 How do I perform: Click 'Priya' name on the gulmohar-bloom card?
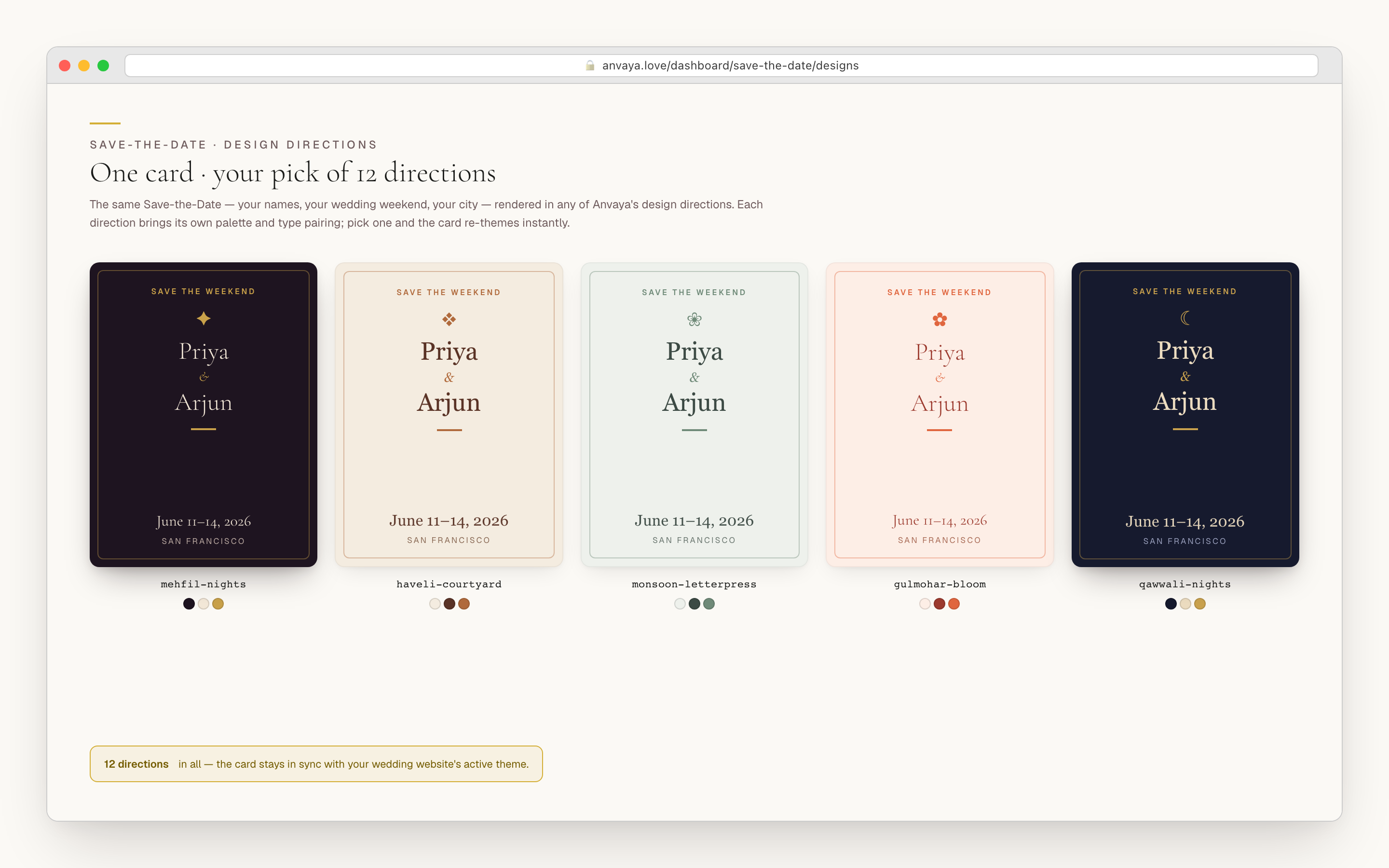(x=940, y=353)
